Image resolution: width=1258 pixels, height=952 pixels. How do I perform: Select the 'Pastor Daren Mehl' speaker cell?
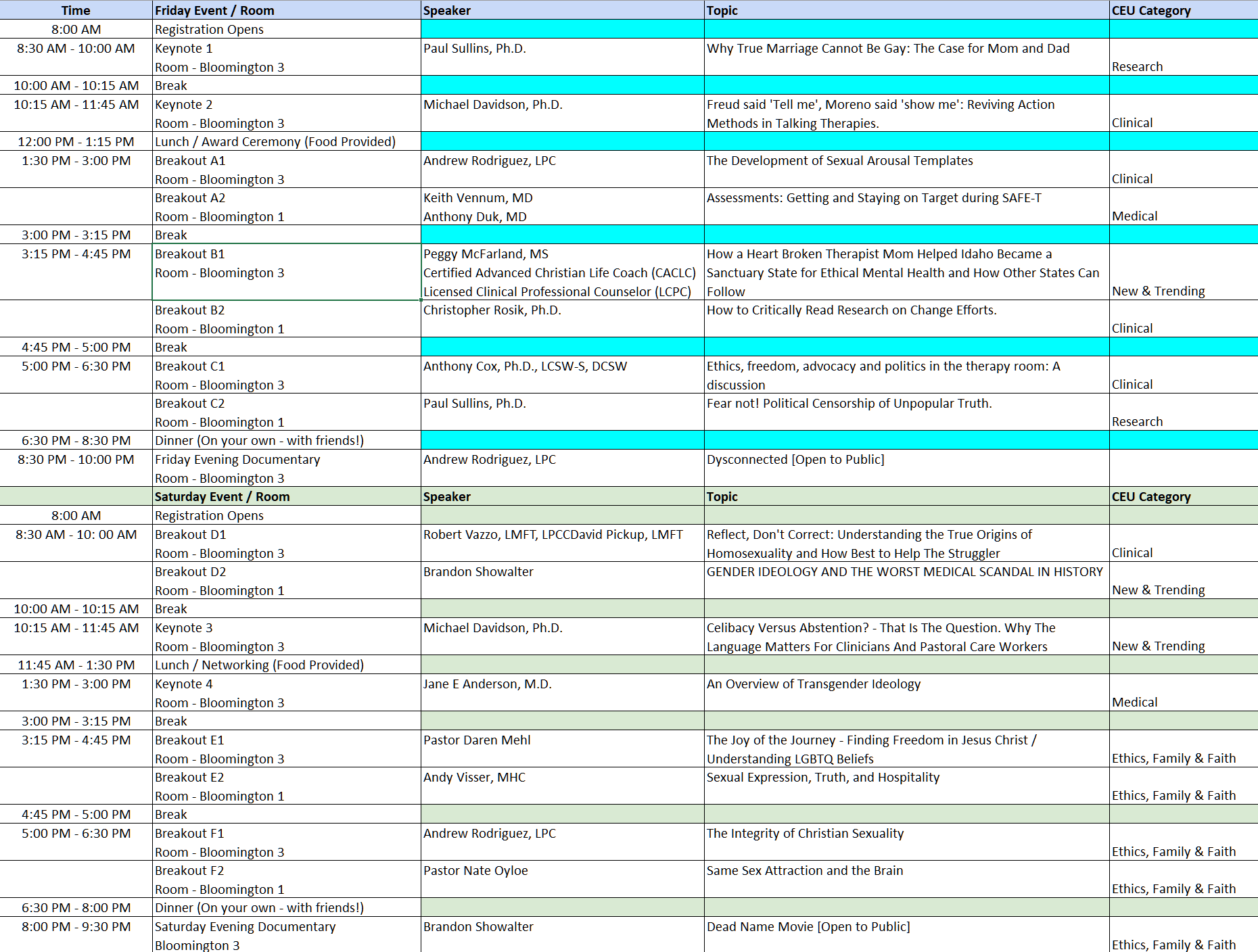(x=563, y=748)
